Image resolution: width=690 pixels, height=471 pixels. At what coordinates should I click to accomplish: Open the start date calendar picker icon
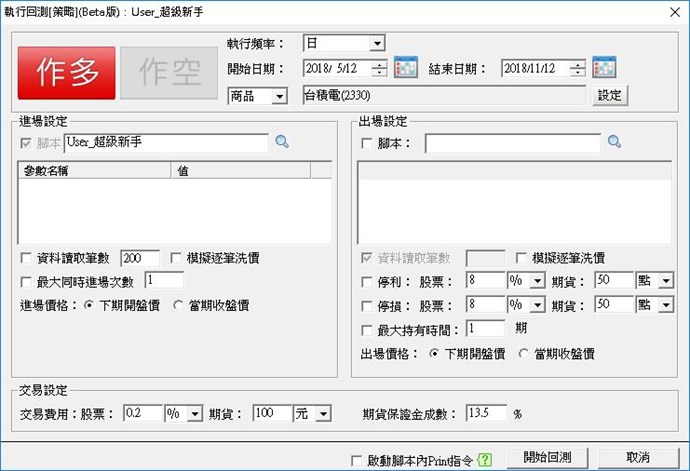point(405,67)
